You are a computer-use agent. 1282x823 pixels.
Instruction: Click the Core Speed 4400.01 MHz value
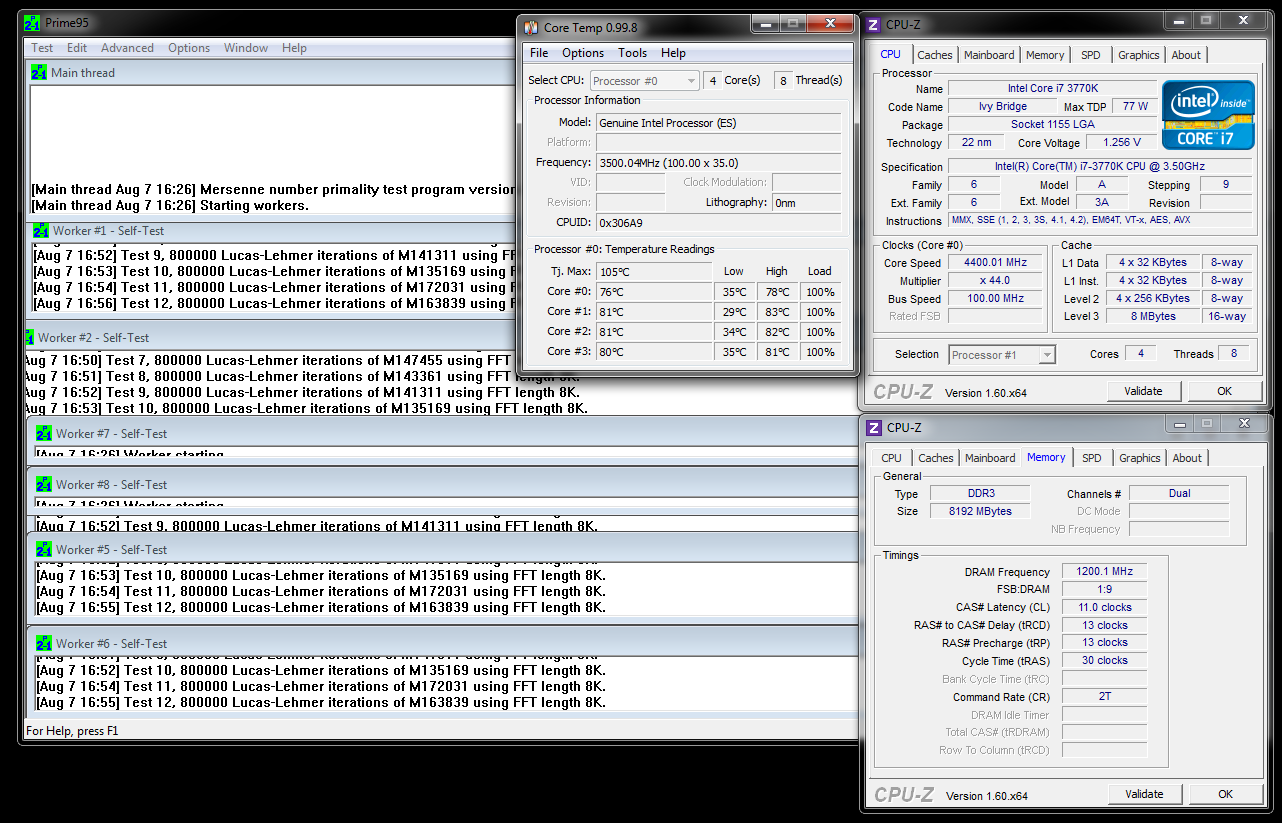tap(995, 263)
